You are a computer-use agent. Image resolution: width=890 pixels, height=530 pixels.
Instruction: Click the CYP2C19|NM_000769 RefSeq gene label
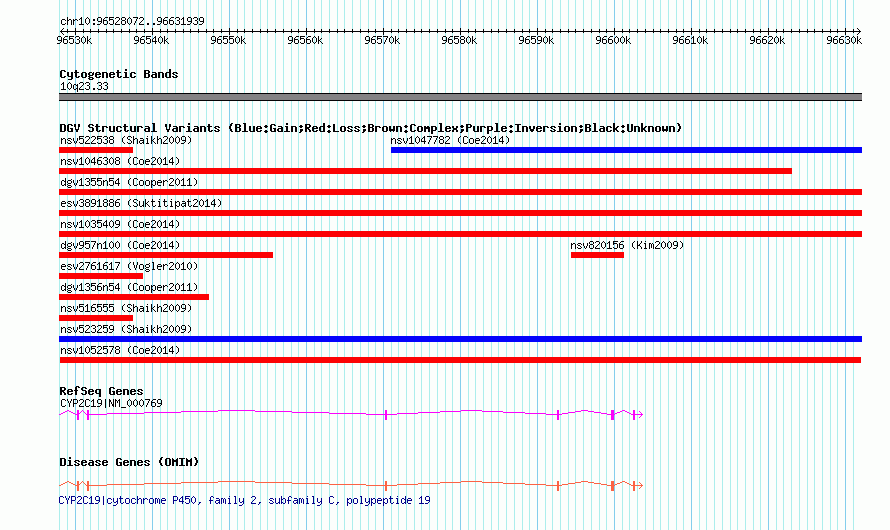(111, 403)
